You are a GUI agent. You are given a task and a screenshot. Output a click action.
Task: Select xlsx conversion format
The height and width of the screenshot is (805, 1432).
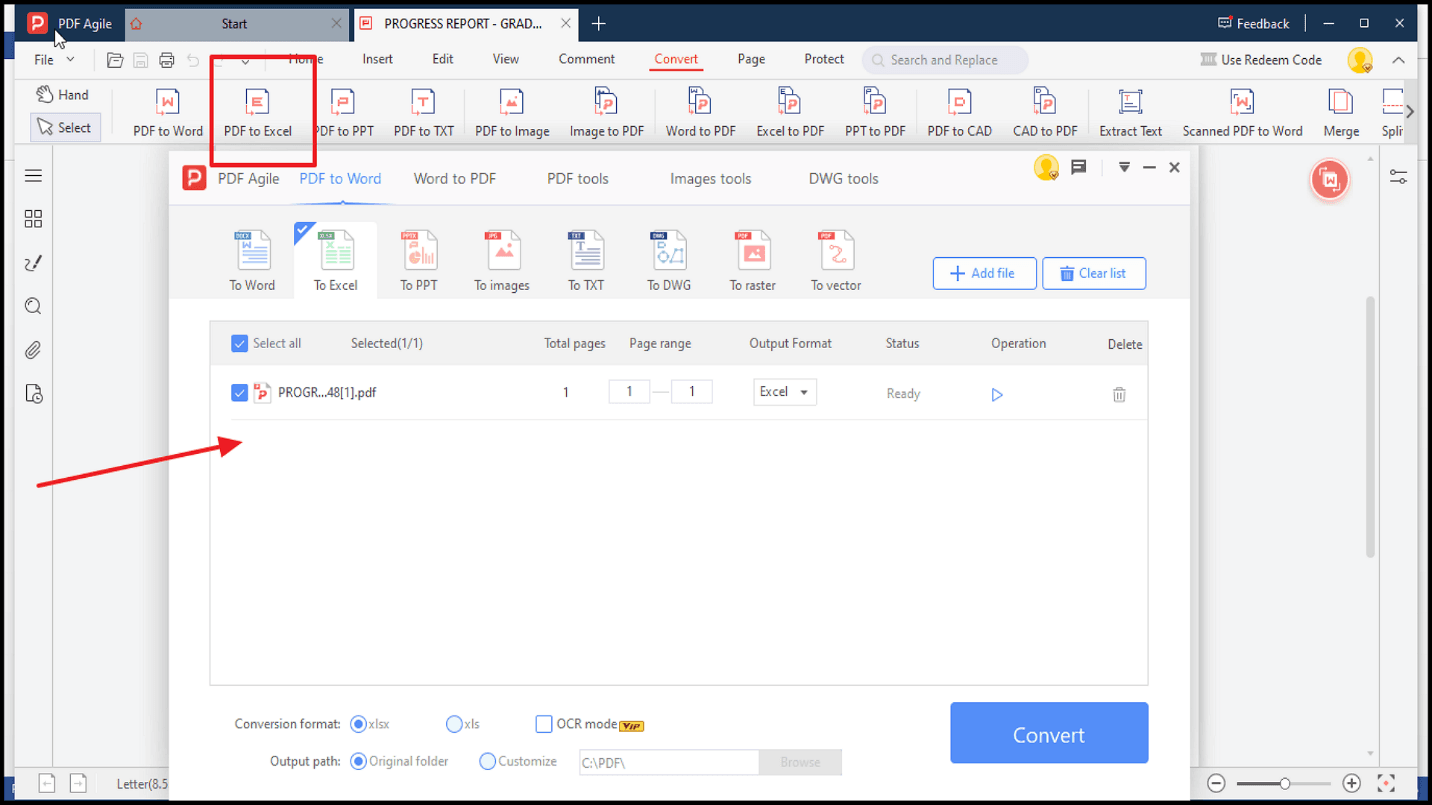358,724
